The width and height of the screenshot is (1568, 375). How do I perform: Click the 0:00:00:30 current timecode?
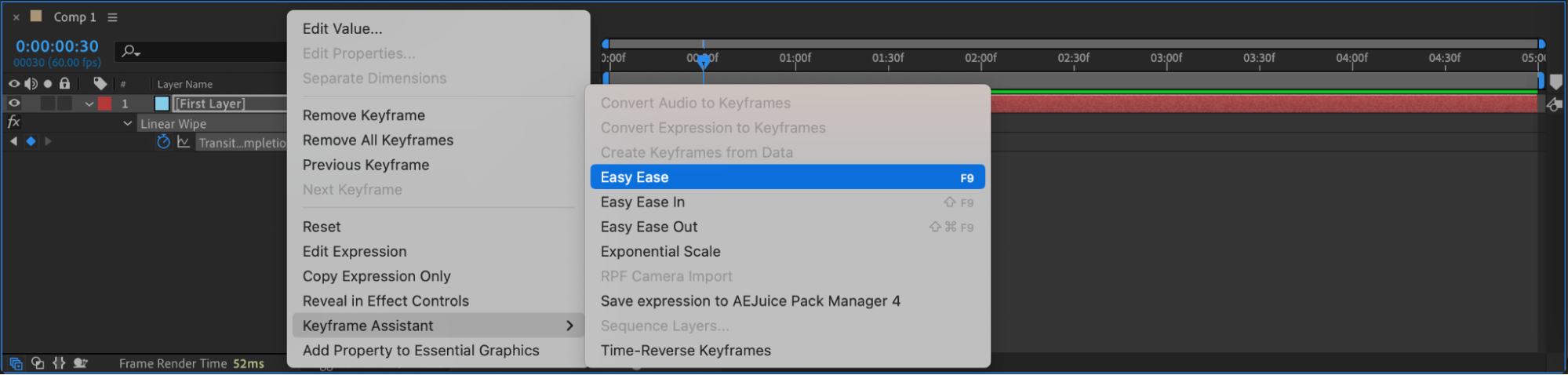57,46
